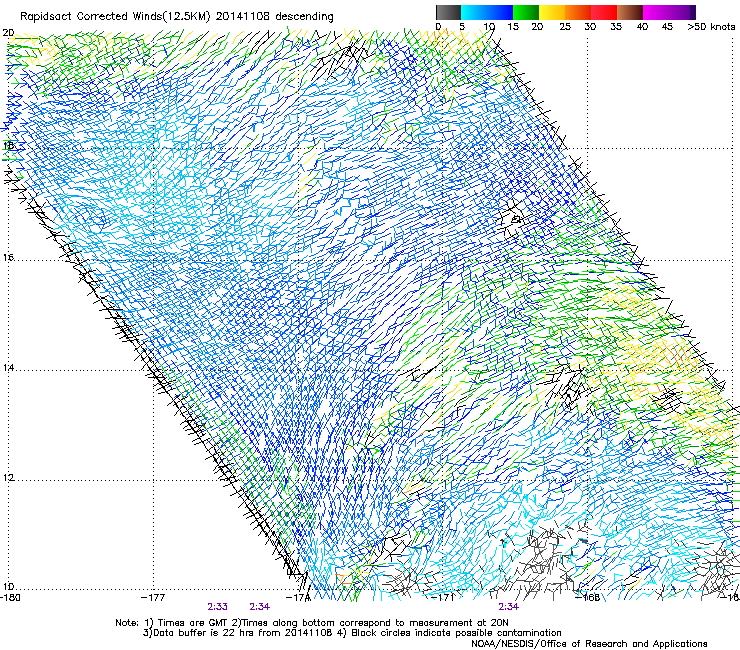Viewport: 740px width, 650px height.
Task: Click latitude label 16 on left axis
Action: [x=8, y=258]
